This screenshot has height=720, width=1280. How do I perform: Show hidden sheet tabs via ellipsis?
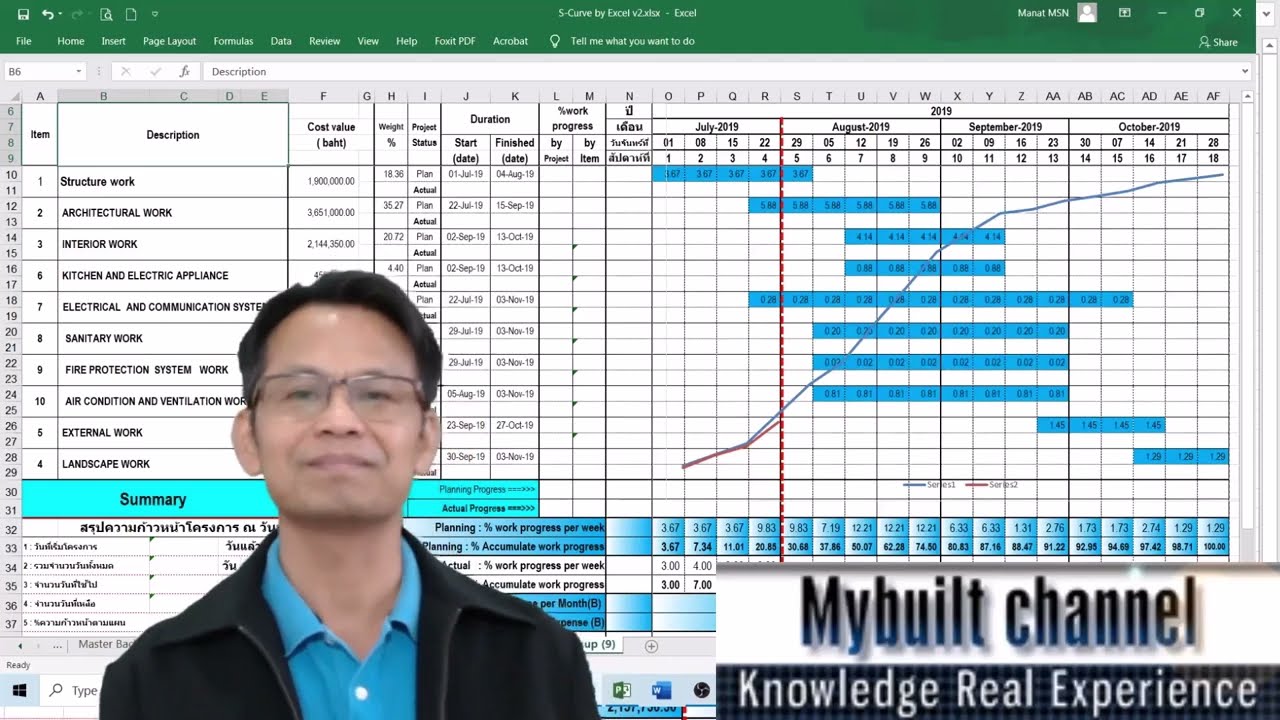coord(57,645)
